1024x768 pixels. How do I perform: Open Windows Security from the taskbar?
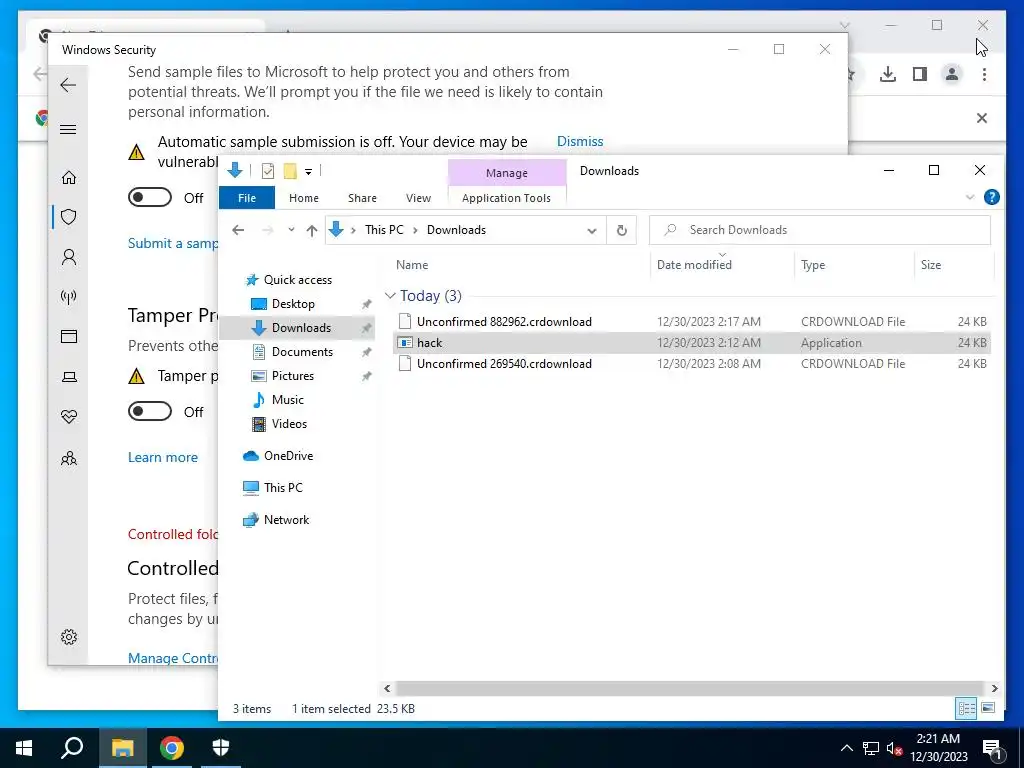coord(221,748)
